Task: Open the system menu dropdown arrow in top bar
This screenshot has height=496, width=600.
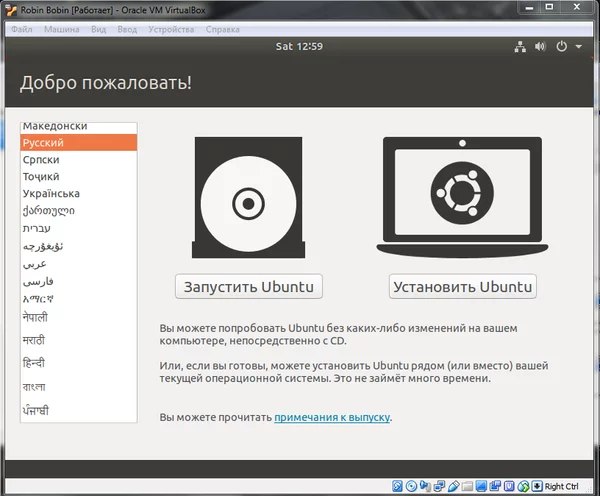Action: 576,46
